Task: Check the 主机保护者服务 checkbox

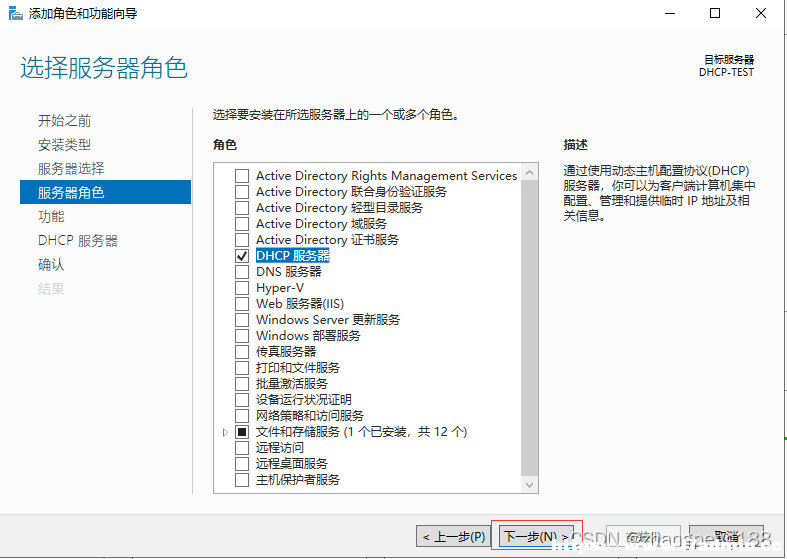Action: coord(242,480)
